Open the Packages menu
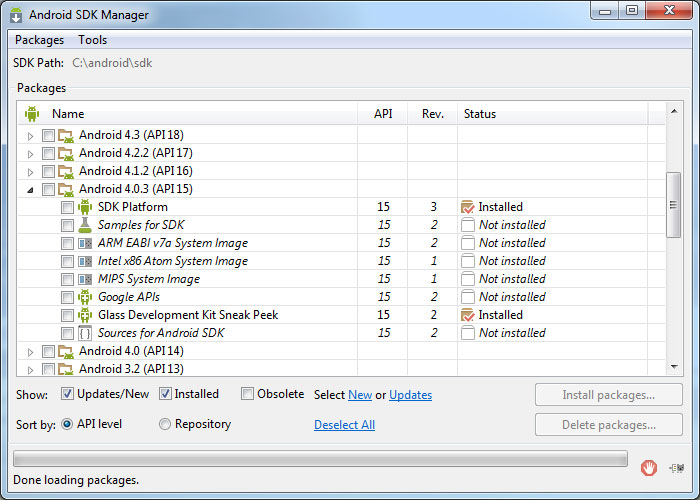Image resolution: width=700 pixels, height=500 pixels. [39, 40]
